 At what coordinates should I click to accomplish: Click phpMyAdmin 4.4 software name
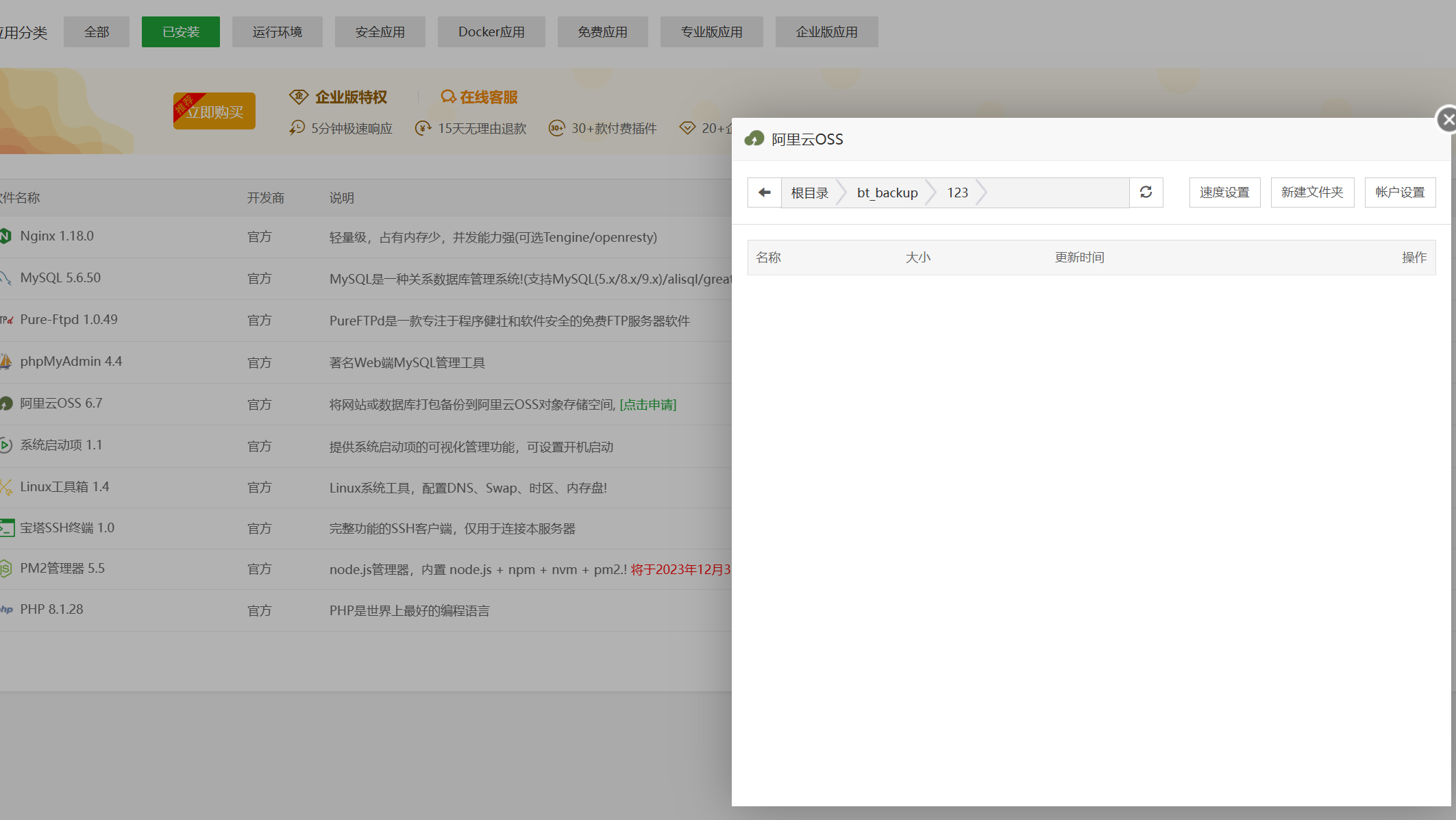(71, 362)
